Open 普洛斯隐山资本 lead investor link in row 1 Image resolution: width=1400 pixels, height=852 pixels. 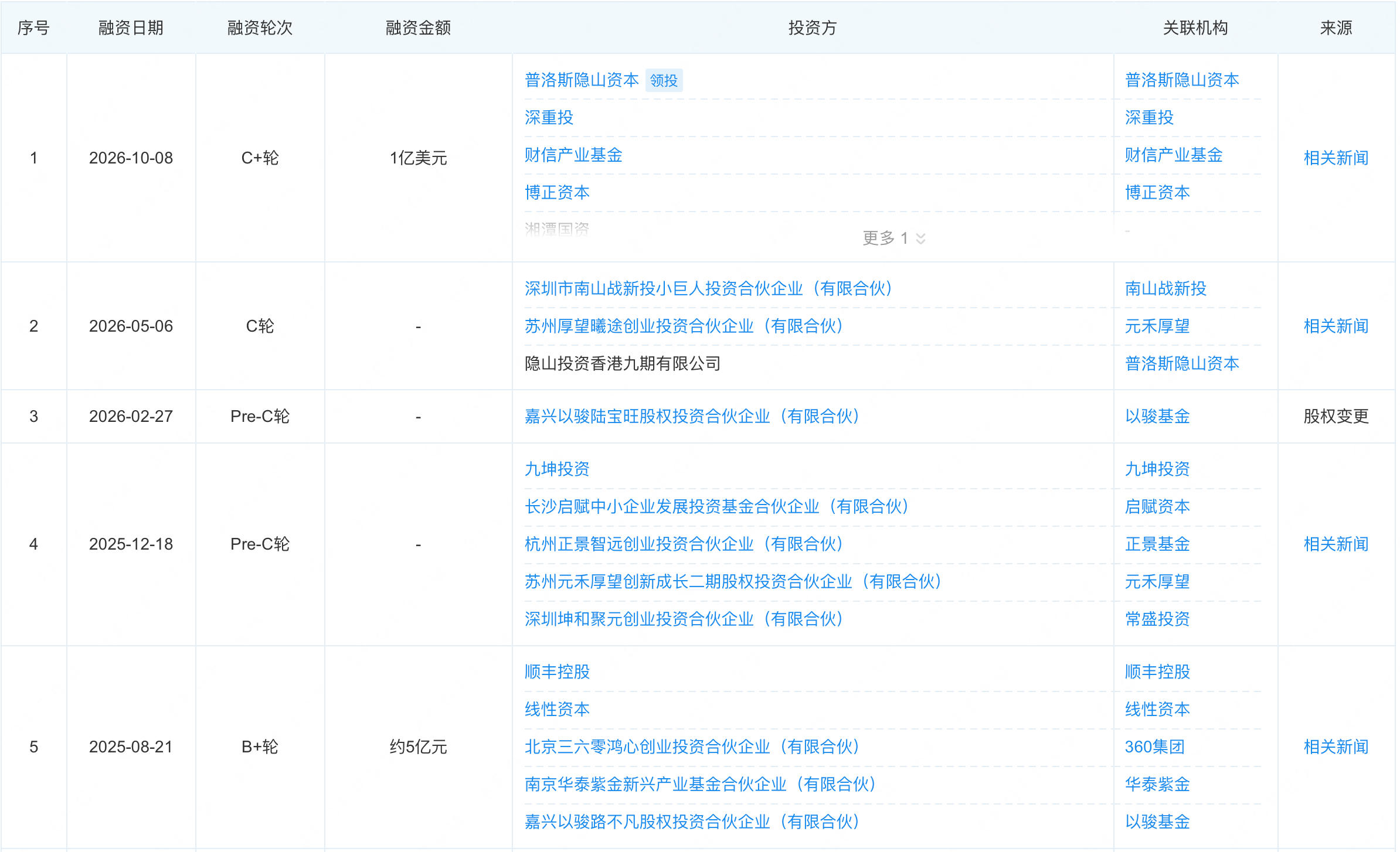(582, 80)
